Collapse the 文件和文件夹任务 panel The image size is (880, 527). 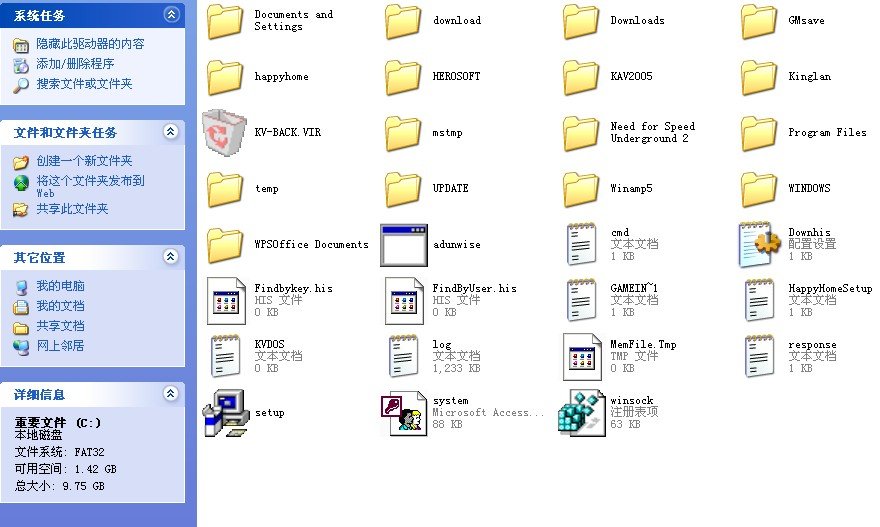[171, 132]
